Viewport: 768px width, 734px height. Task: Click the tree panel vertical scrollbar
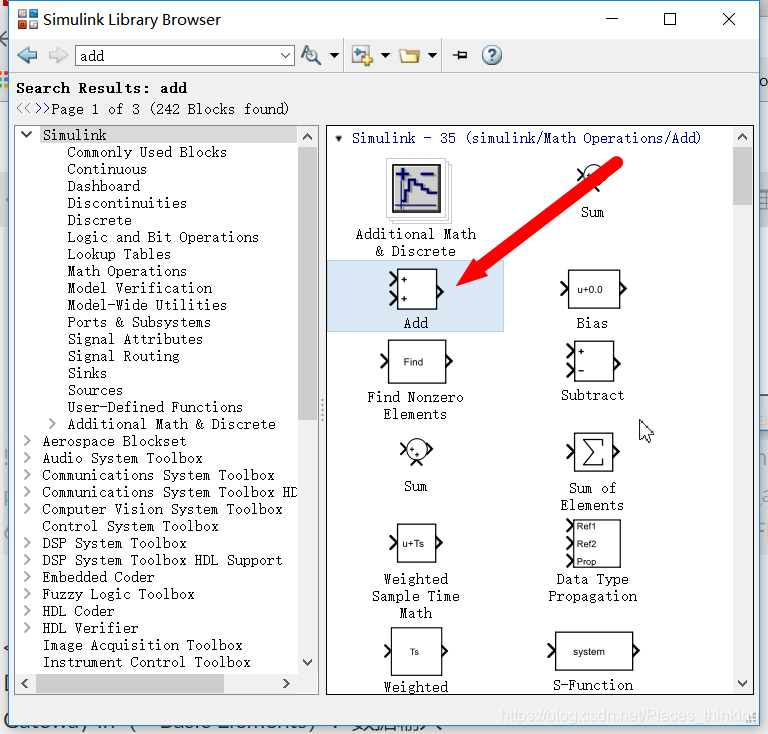[x=307, y=283]
